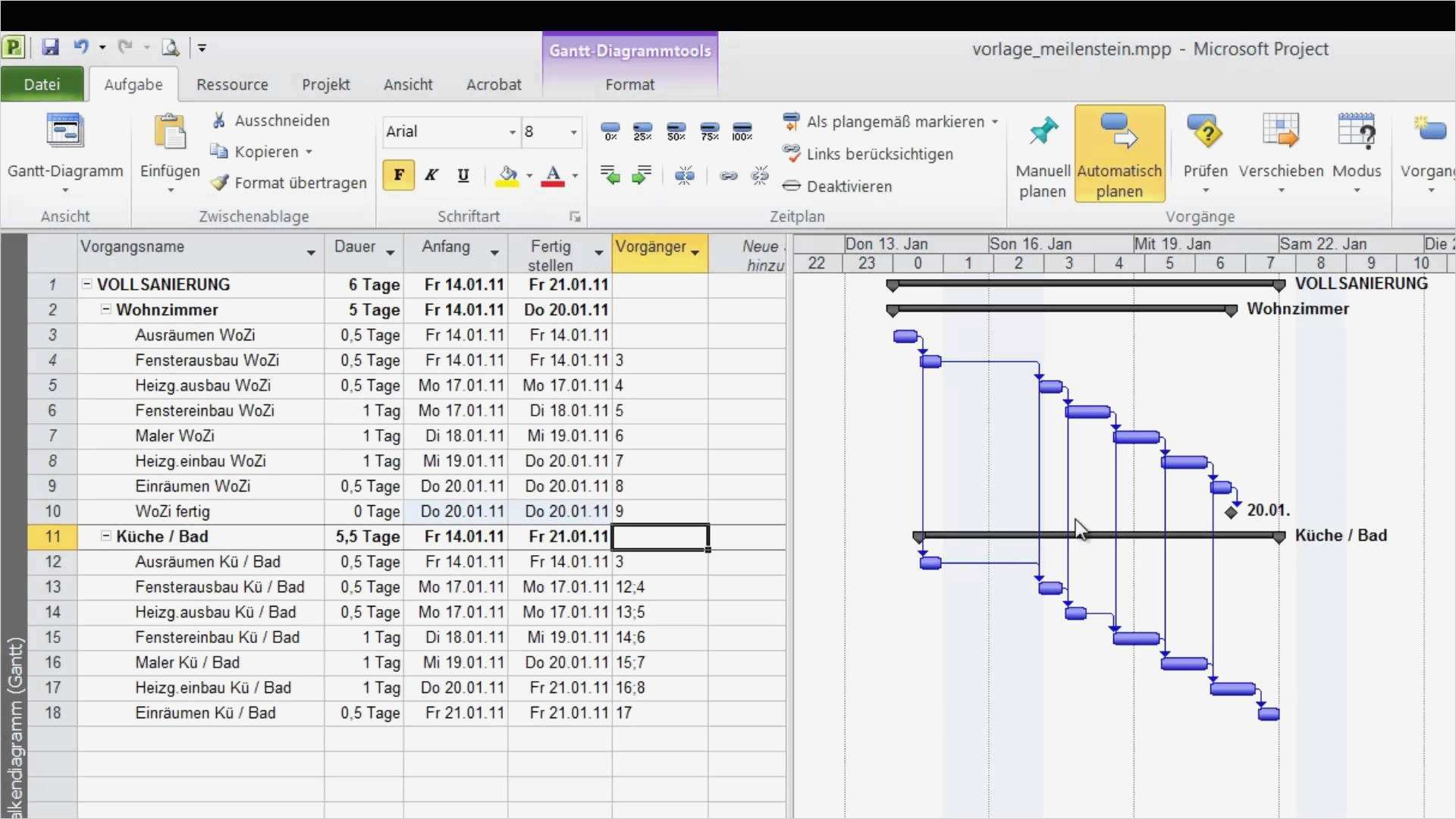
Task: Toggle Italic formatting button
Action: (x=431, y=176)
